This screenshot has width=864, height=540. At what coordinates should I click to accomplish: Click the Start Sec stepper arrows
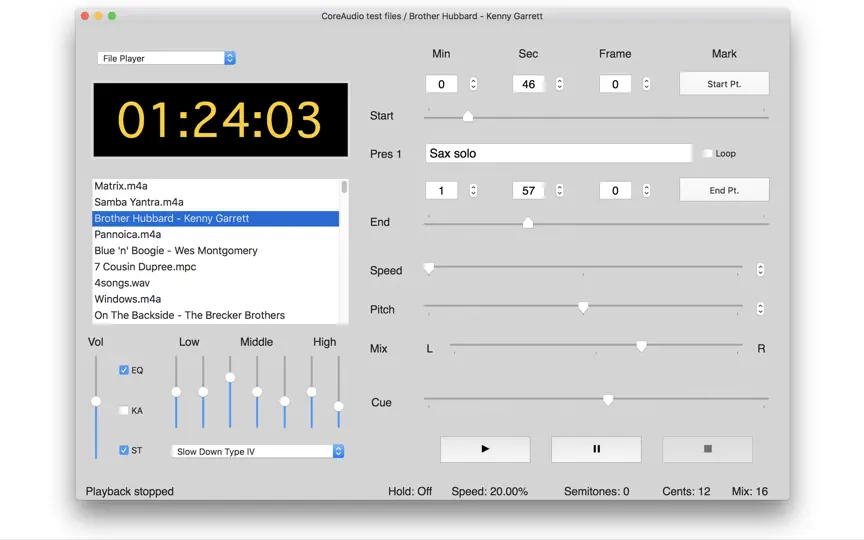(x=560, y=84)
